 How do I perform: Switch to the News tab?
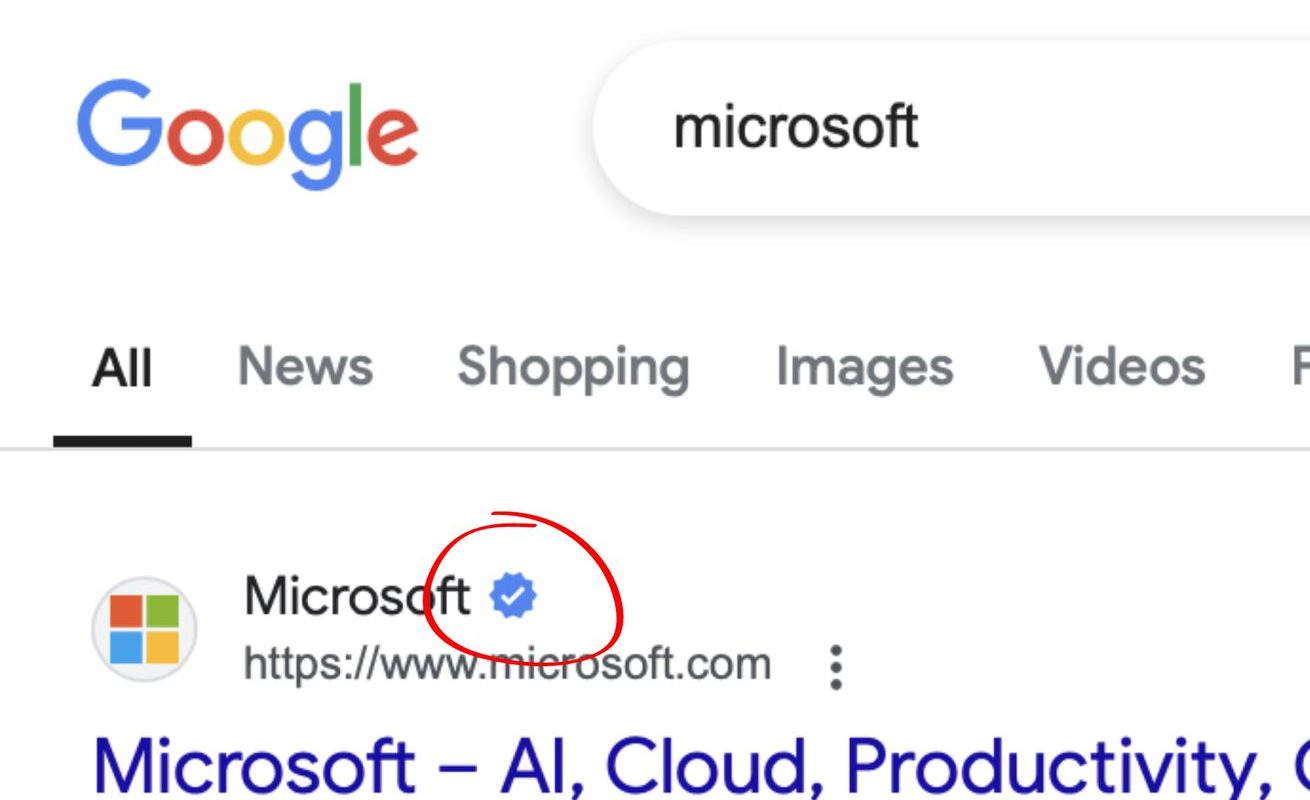(305, 366)
